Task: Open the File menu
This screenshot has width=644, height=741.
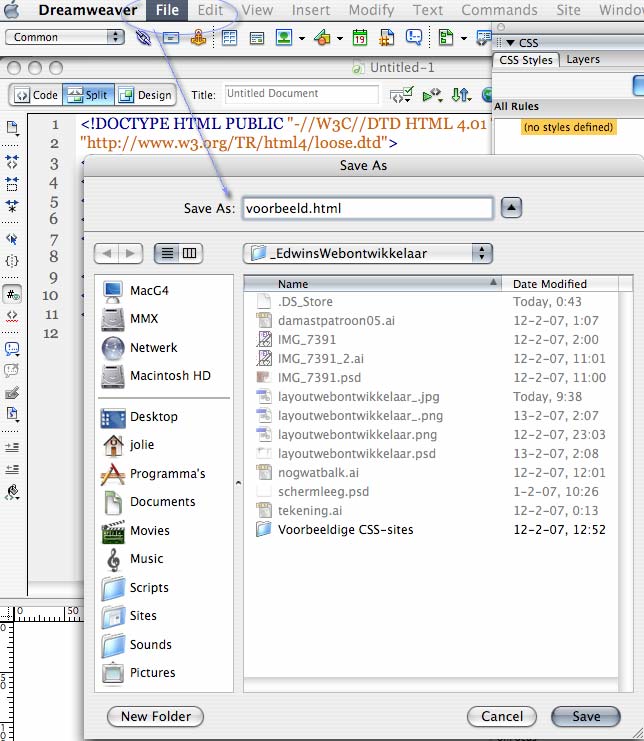Action: (x=167, y=10)
